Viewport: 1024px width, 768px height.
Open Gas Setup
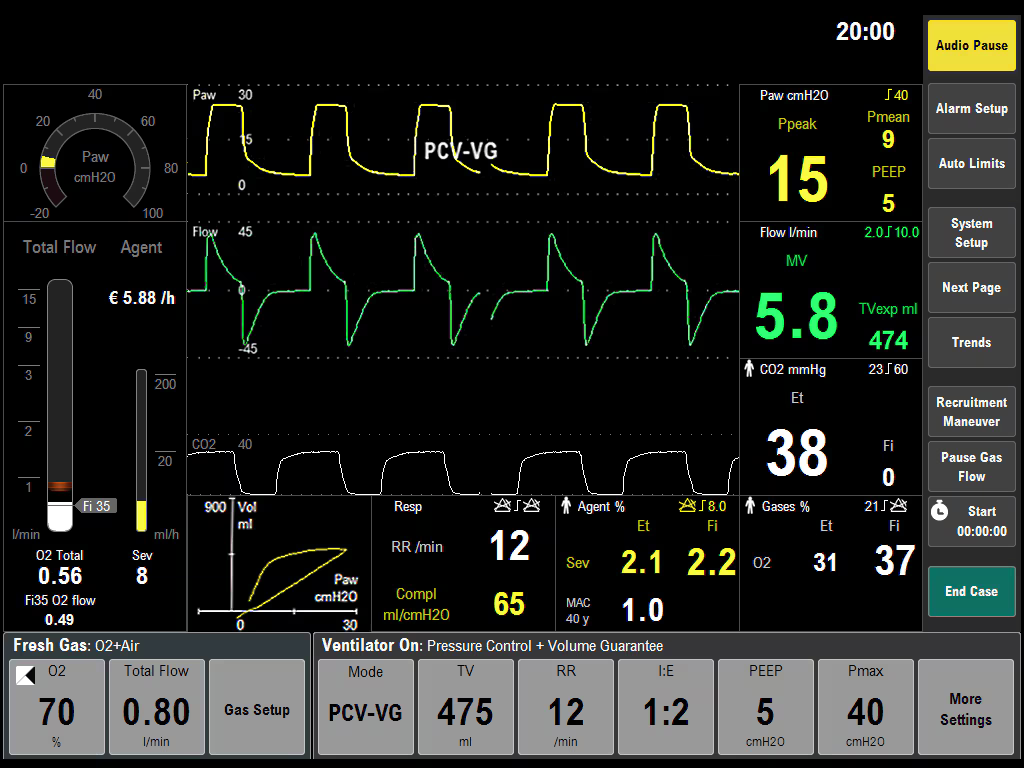257,707
